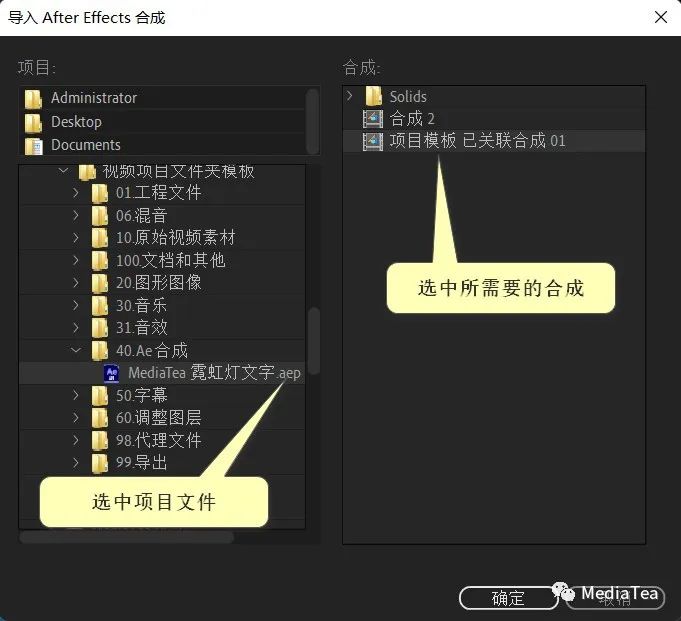
Task: Select the 10.原始视频素材 folder name
Action: (175, 238)
